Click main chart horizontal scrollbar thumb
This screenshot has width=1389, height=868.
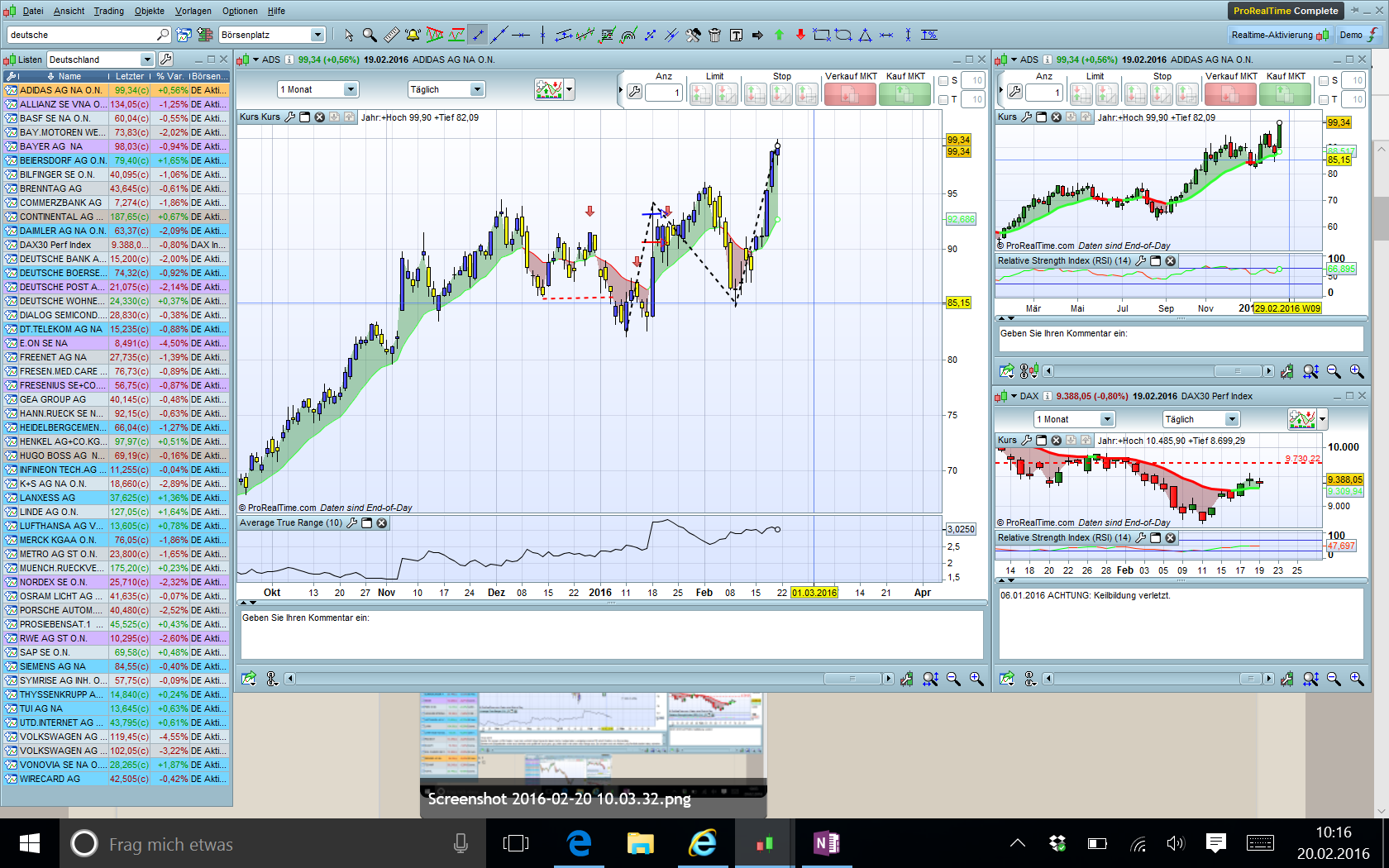(x=852, y=679)
